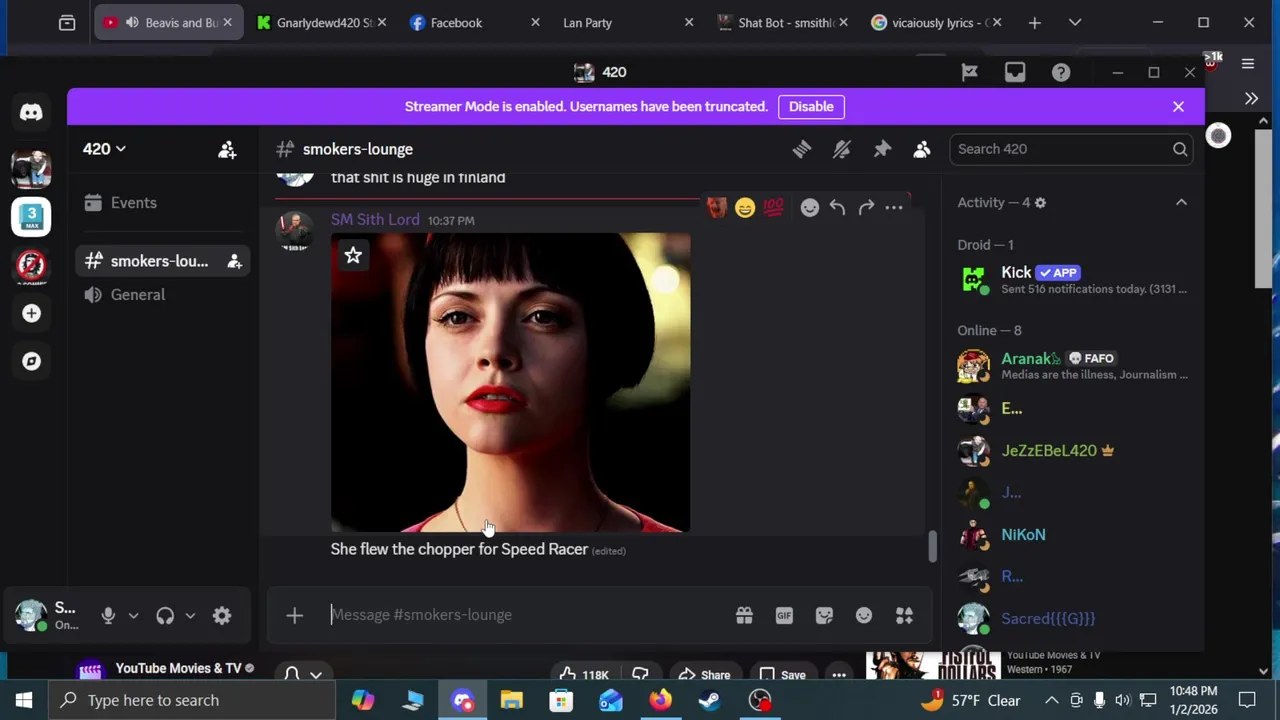Screen dimensions: 1280x720
Task: Open User Settings gear
Action: 222,616
